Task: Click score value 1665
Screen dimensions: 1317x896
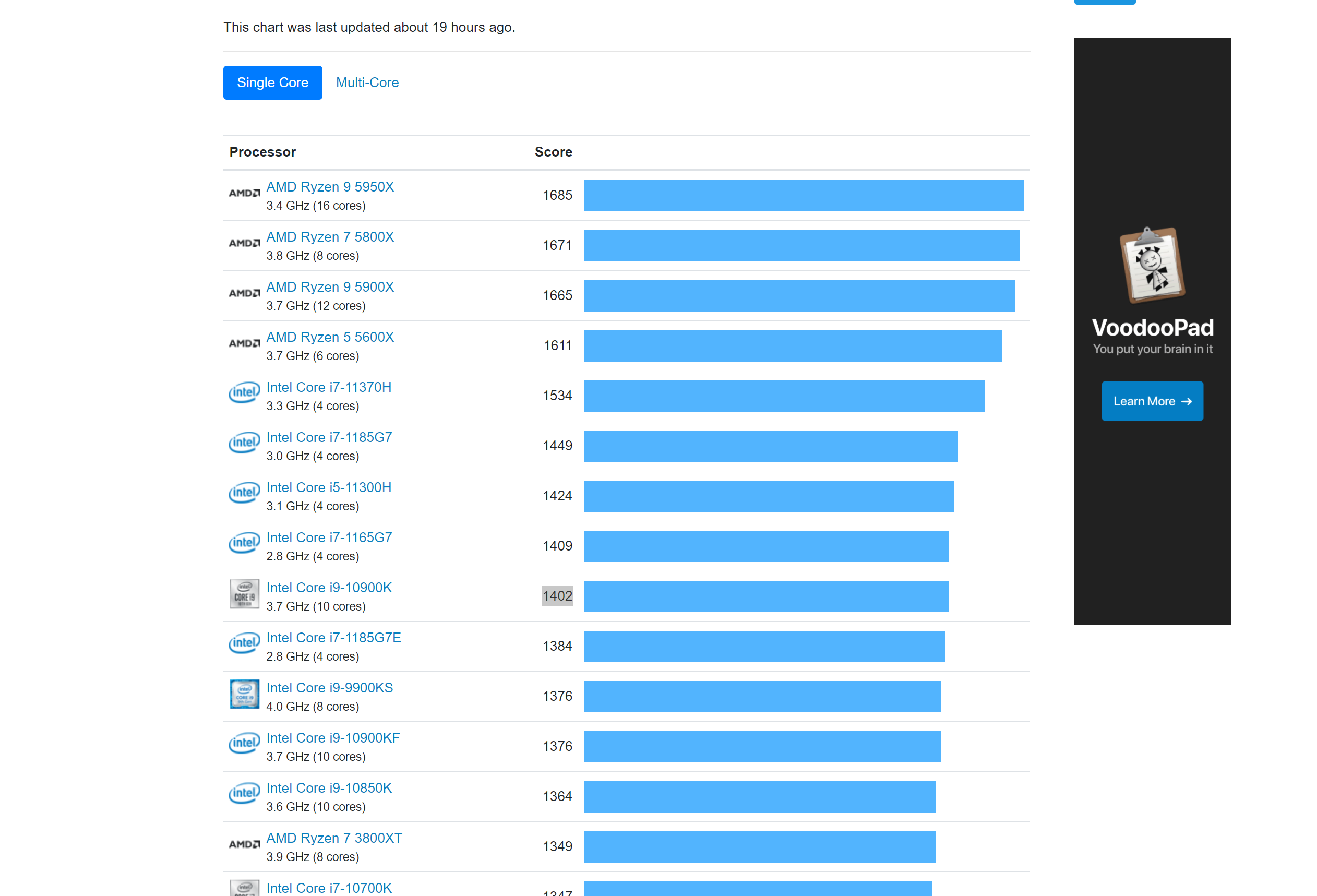Action: 557,296
